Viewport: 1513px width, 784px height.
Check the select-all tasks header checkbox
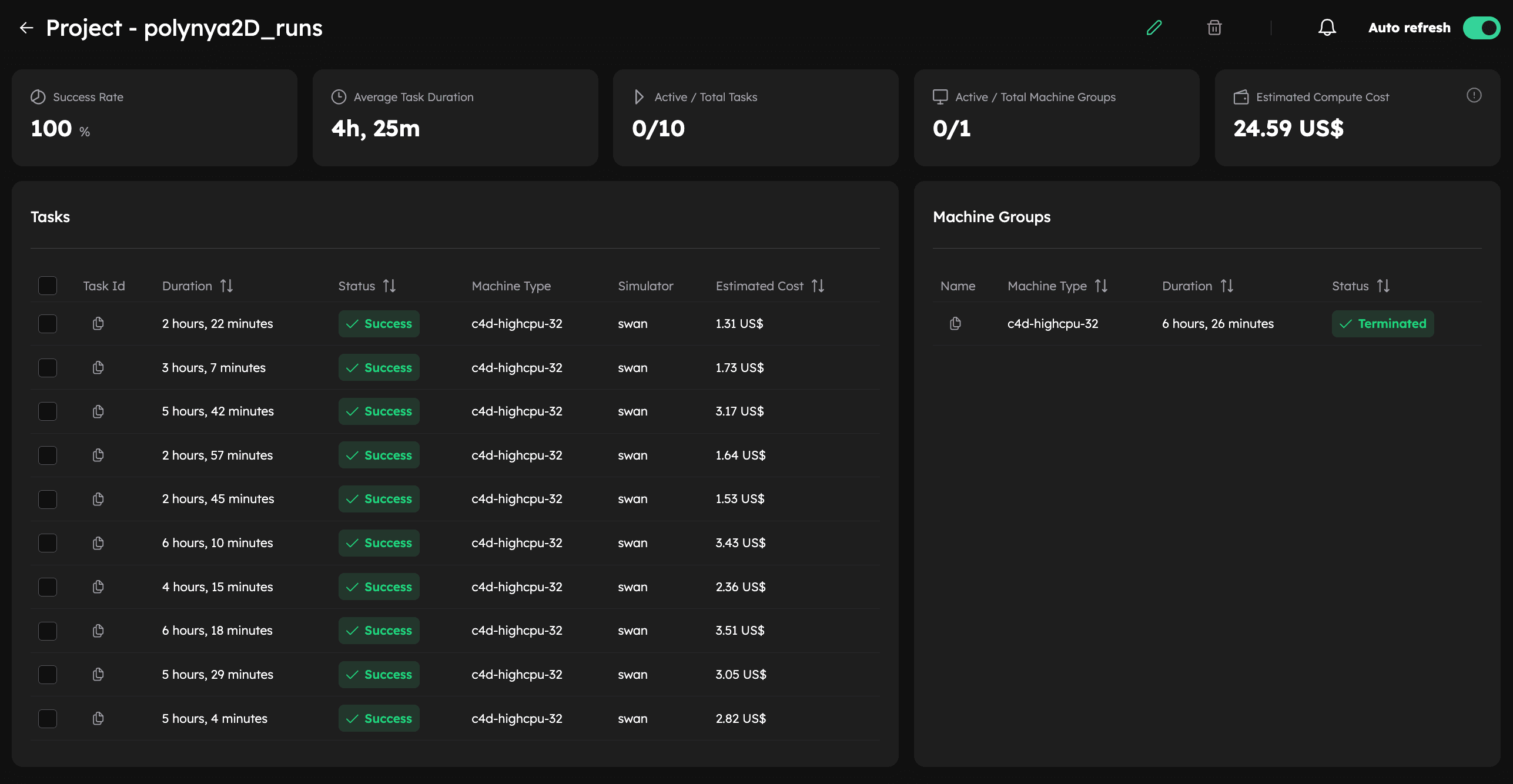[48, 286]
